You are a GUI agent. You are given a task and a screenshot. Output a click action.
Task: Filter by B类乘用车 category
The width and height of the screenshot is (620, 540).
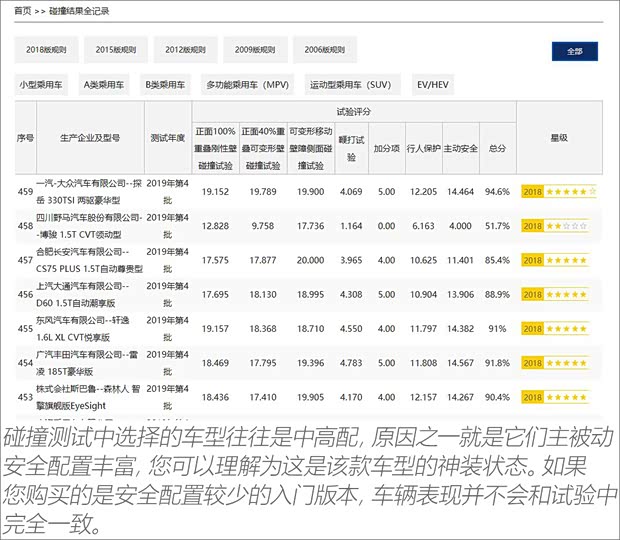tap(165, 85)
